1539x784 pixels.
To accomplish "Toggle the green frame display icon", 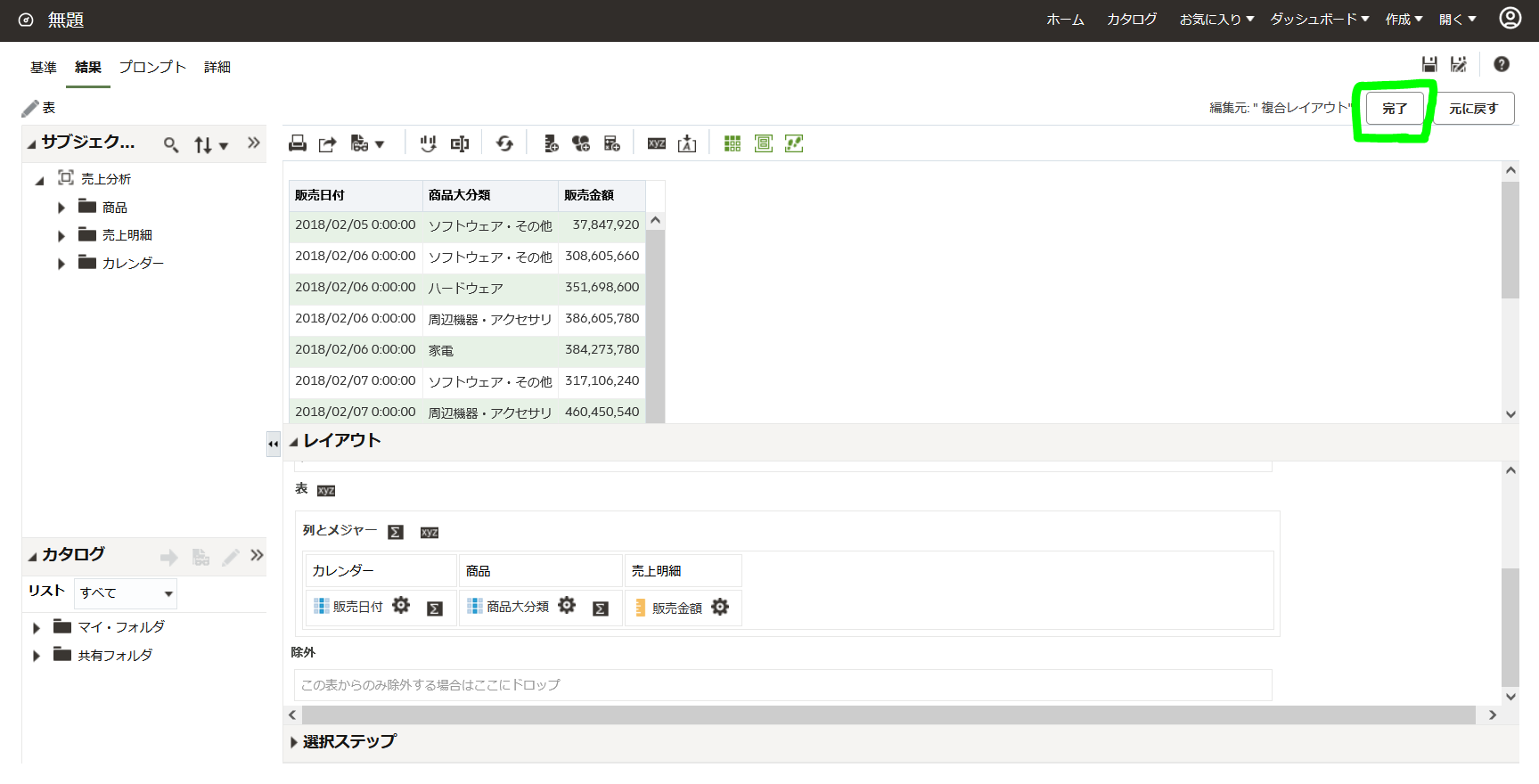I will tap(764, 143).
